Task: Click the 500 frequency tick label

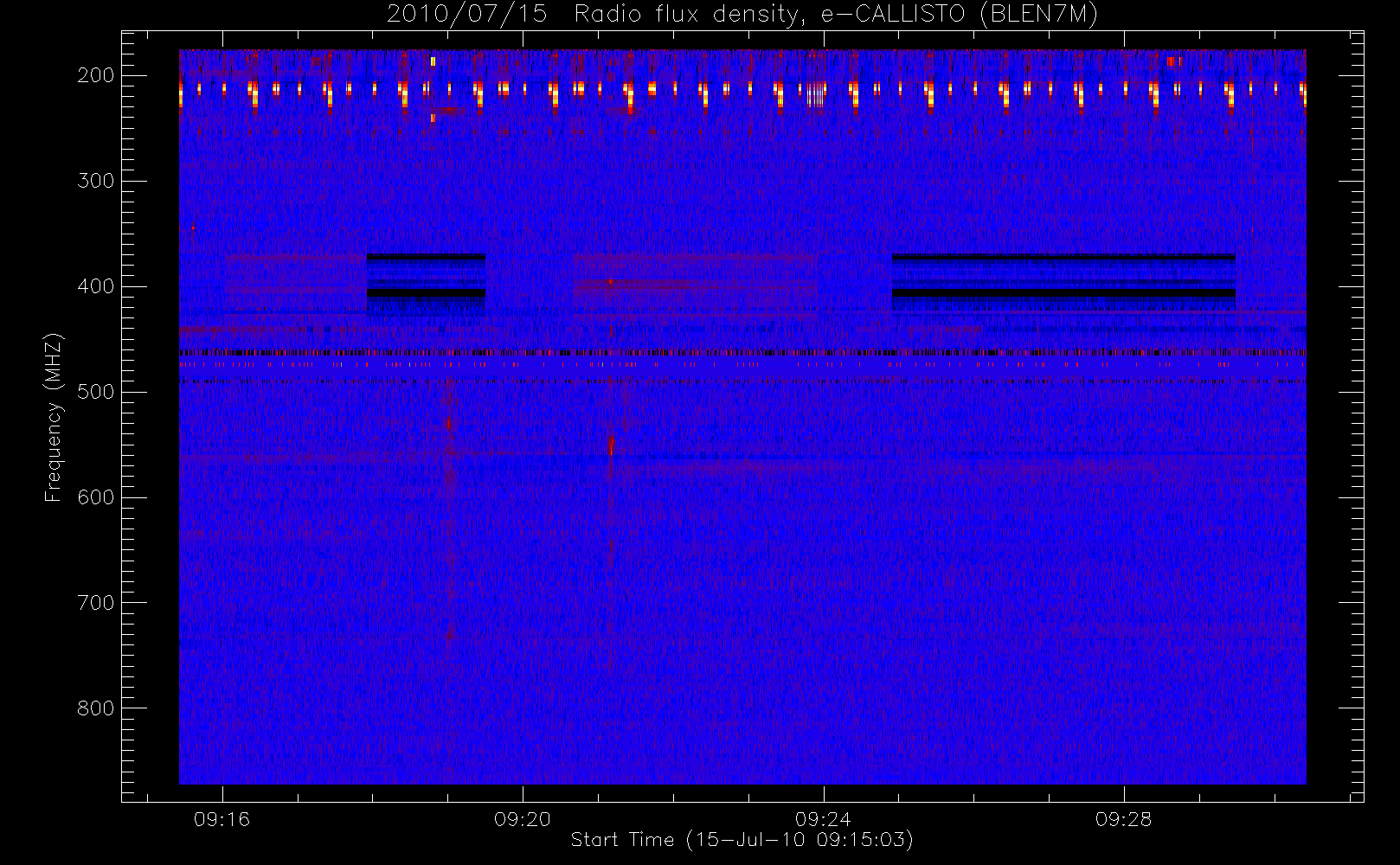Action: point(96,392)
